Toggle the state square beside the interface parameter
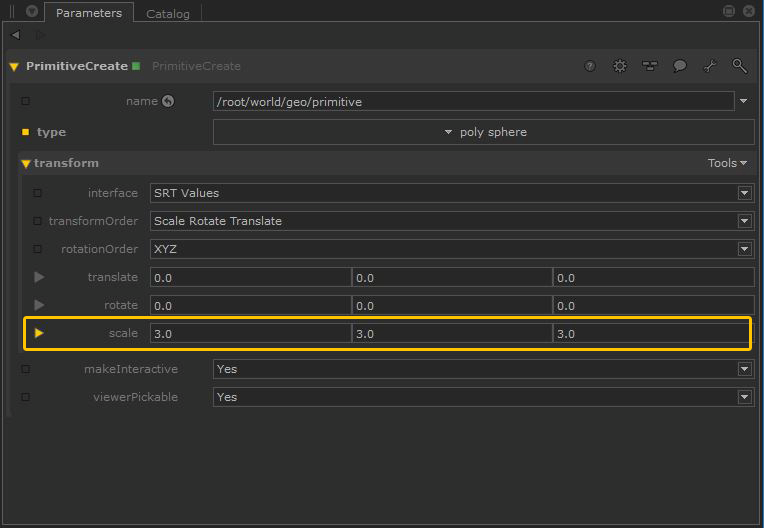Image resolution: width=764 pixels, height=528 pixels. coord(38,193)
